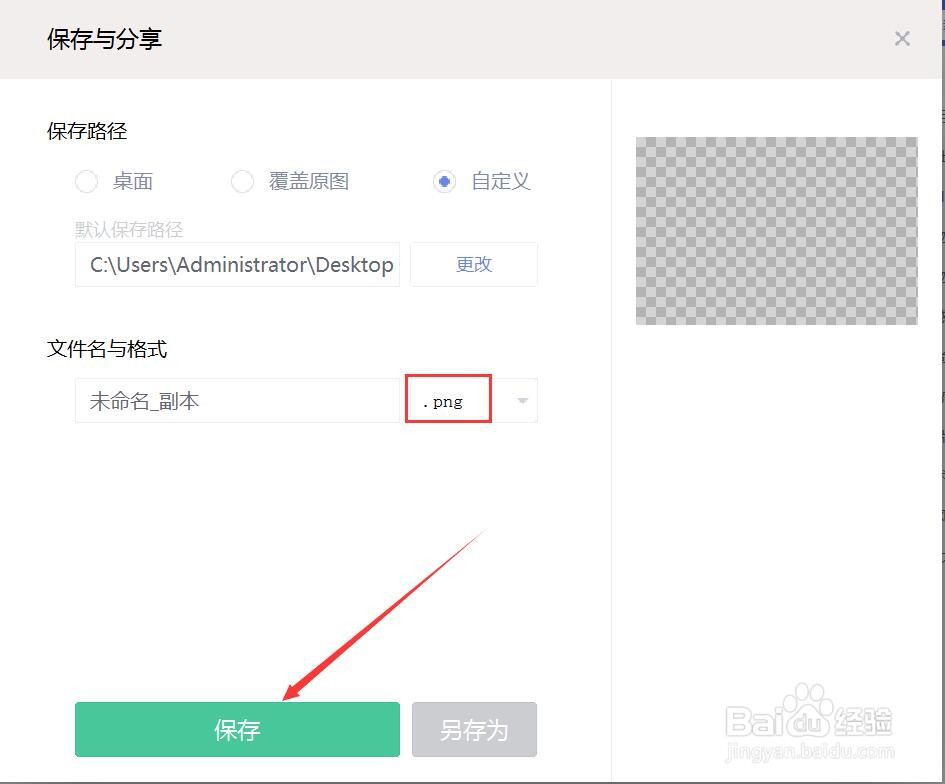The image size is (945, 784).
Task: Close the 保存与分享 dialog
Action: (902, 38)
